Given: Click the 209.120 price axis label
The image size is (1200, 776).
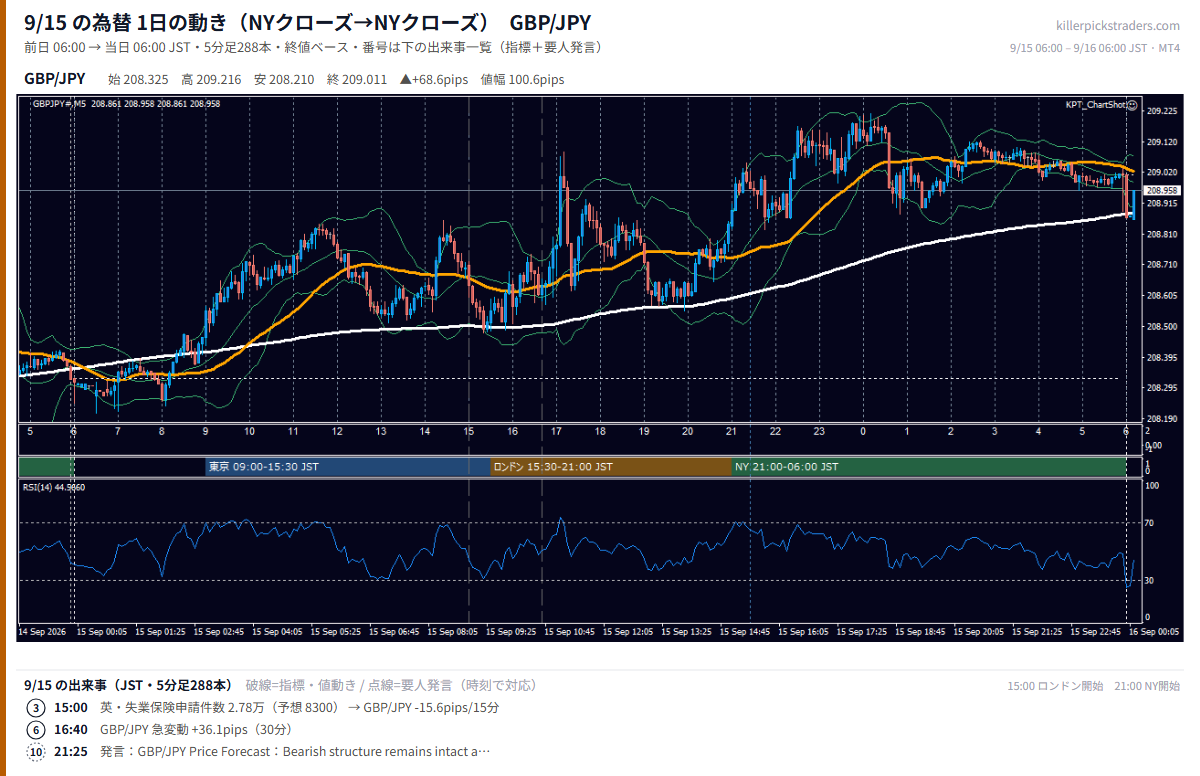Looking at the screenshot, I should point(1161,142).
